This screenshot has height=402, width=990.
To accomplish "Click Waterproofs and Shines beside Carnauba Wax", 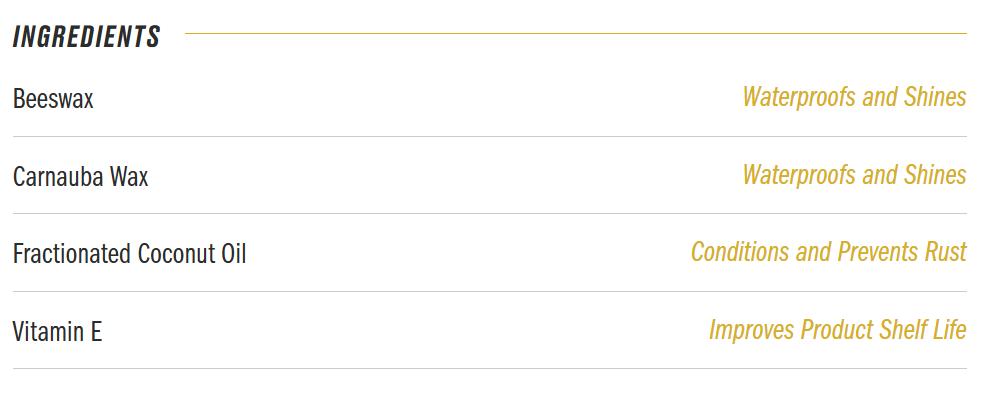I will (x=854, y=175).
